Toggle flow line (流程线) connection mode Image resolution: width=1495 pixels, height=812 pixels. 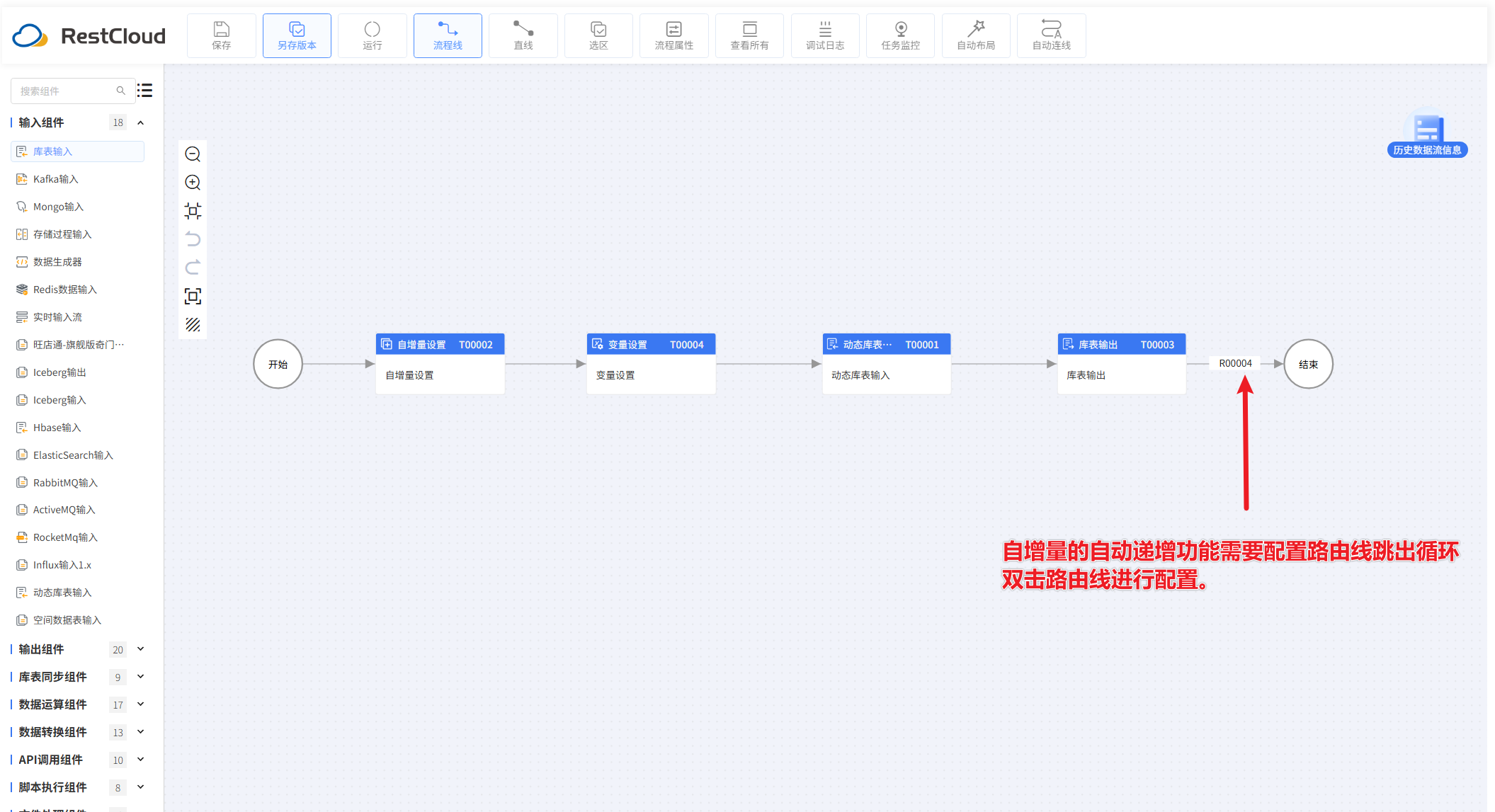pyautogui.click(x=448, y=35)
